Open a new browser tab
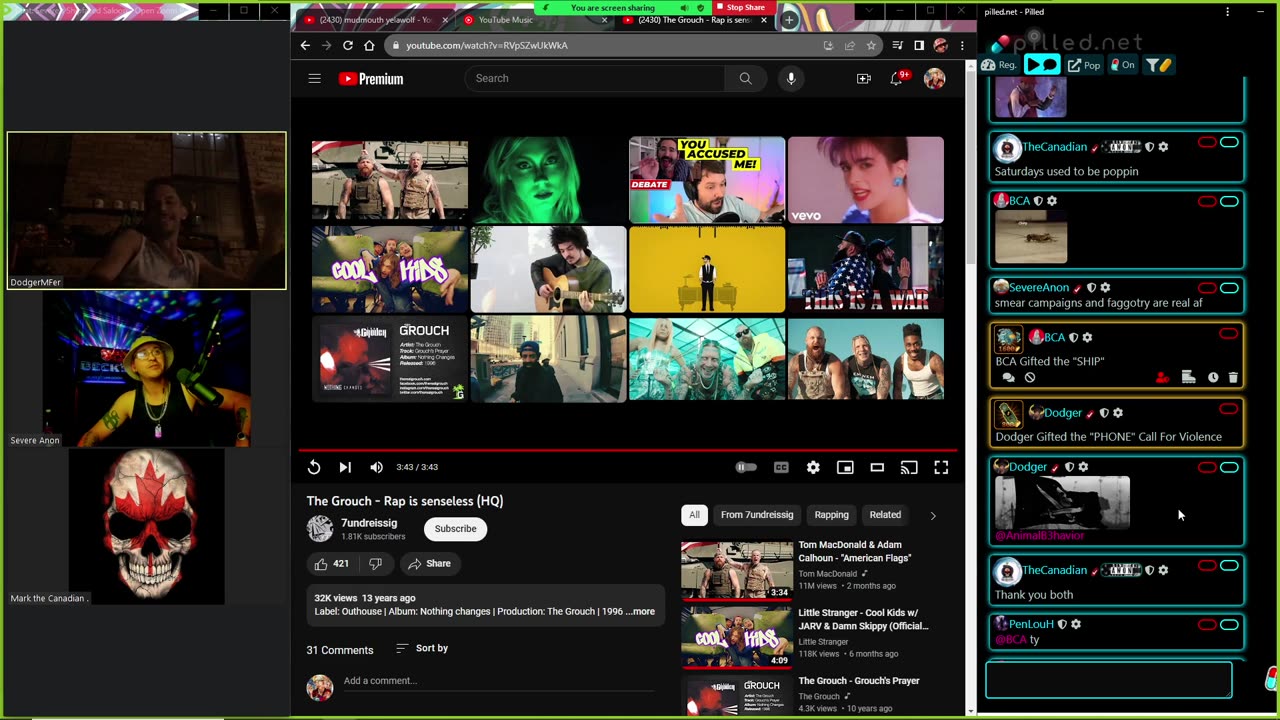The image size is (1280, 720). (x=789, y=20)
